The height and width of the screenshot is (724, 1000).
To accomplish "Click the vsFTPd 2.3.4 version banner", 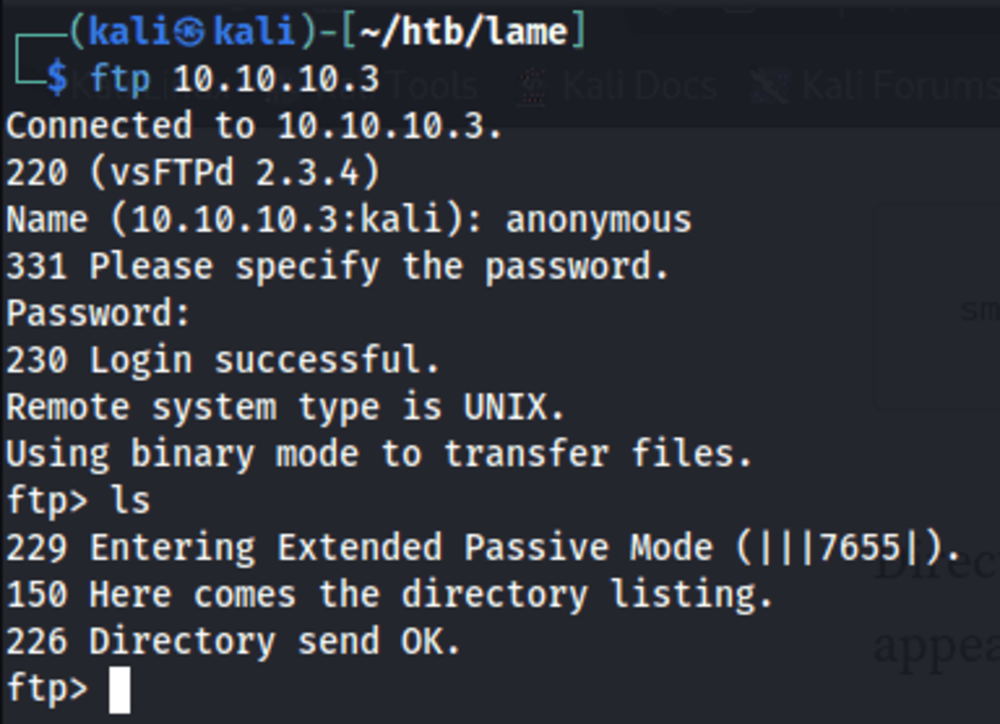I will tap(235, 172).
